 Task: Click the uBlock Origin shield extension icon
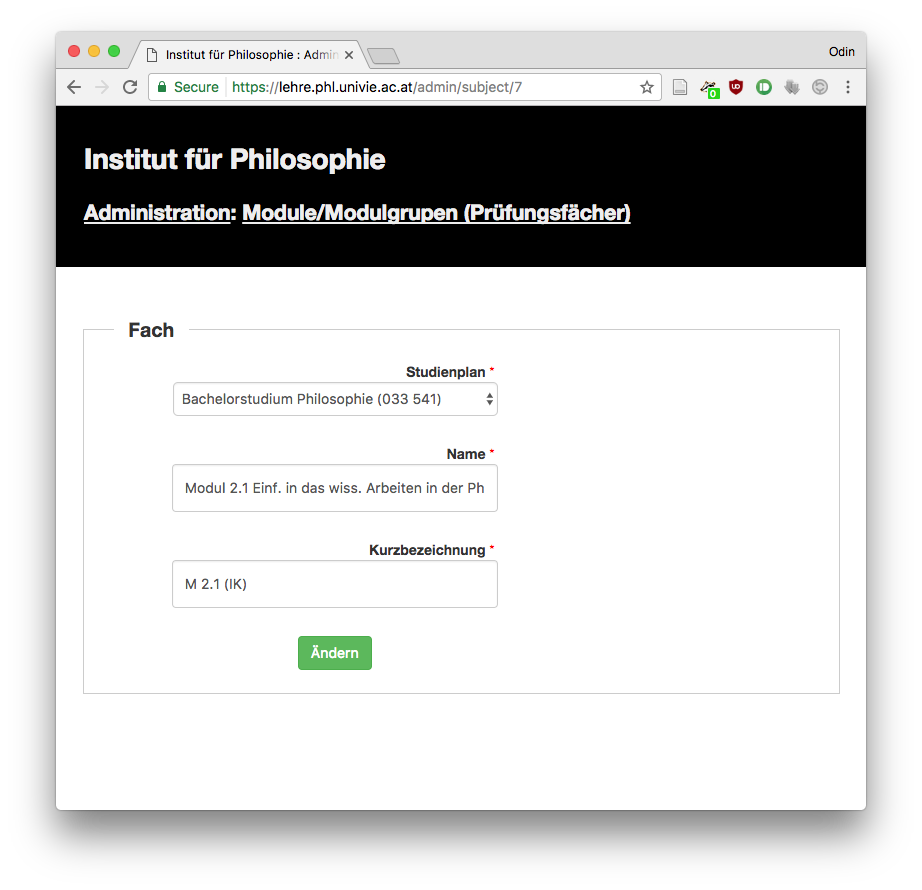[736, 87]
